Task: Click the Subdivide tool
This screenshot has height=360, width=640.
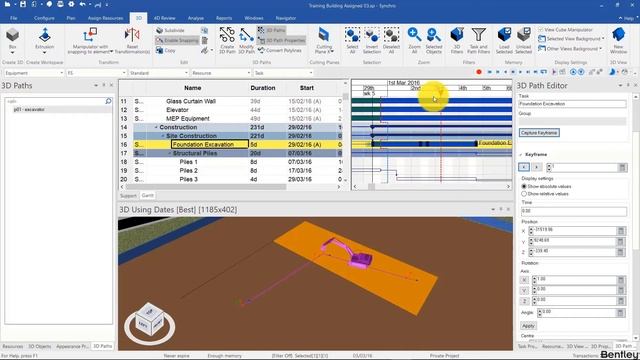Action: pyautogui.click(x=170, y=31)
